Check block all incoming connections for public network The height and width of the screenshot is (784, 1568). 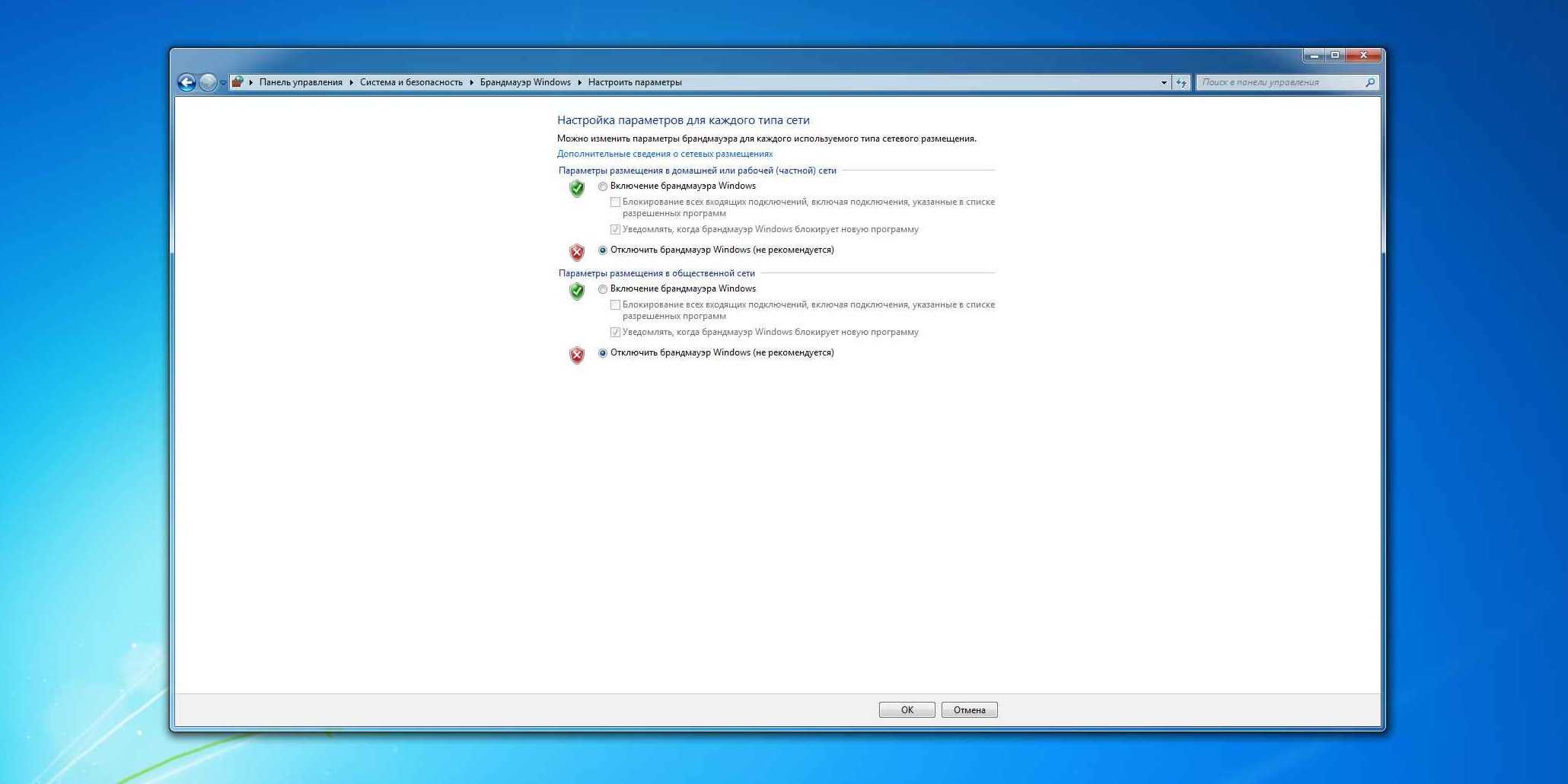coord(615,305)
